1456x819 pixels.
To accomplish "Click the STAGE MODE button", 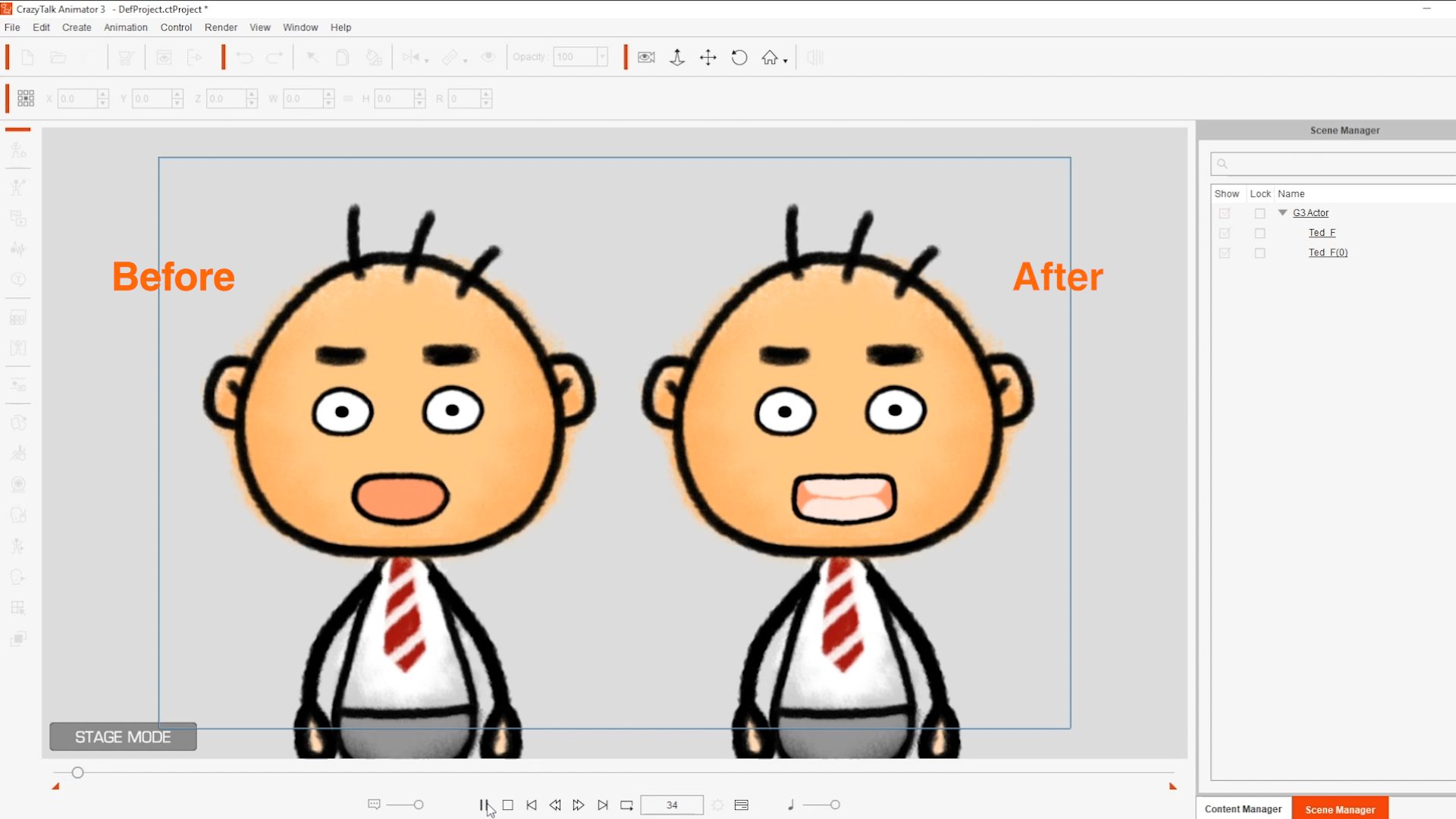I will (123, 736).
